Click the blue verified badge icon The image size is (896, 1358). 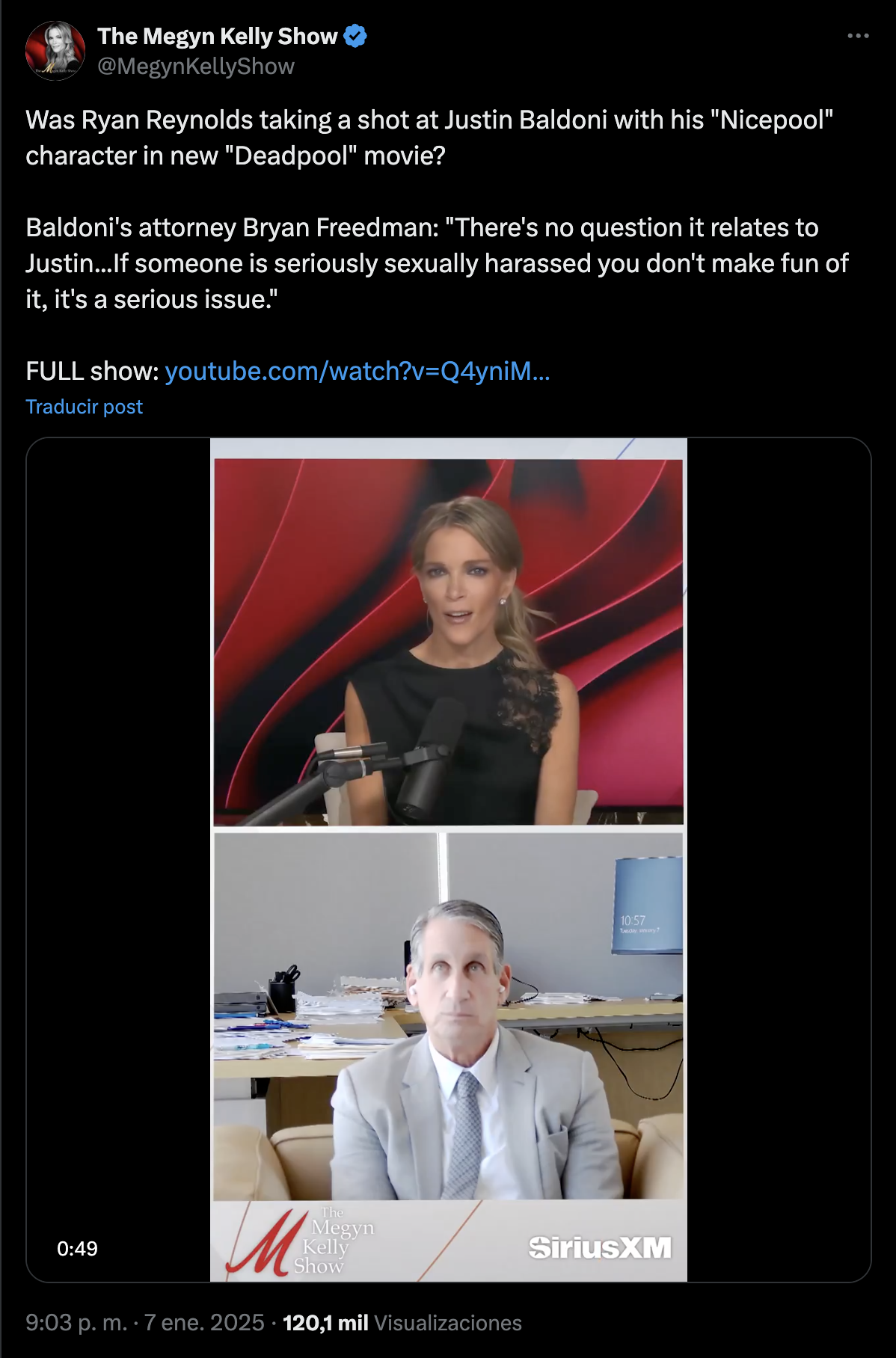[355, 36]
